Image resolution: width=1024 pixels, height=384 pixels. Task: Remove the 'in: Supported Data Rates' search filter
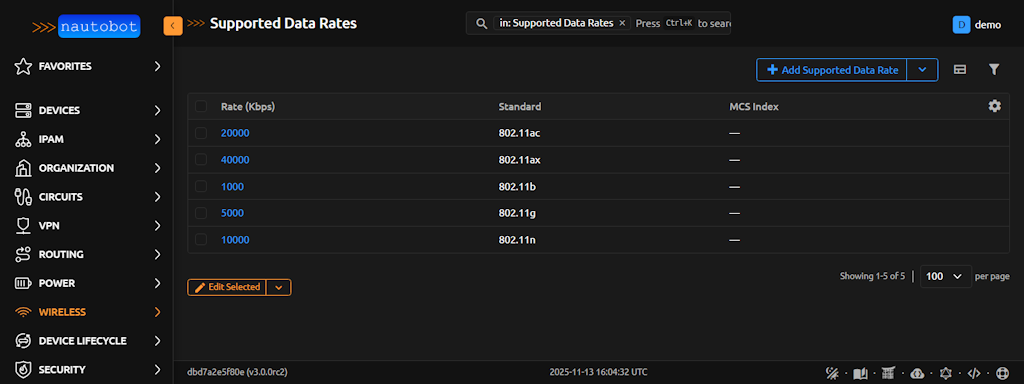[x=622, y=23]
